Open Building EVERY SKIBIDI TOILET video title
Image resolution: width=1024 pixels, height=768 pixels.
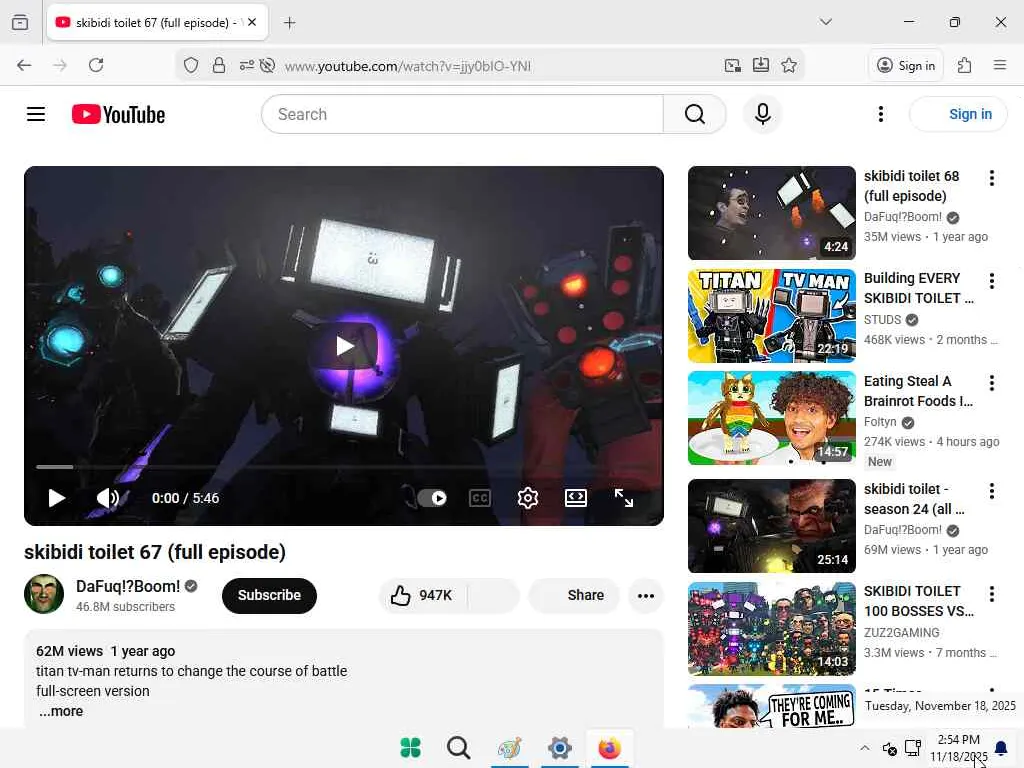pyautogui.click(x=919, y=288)
